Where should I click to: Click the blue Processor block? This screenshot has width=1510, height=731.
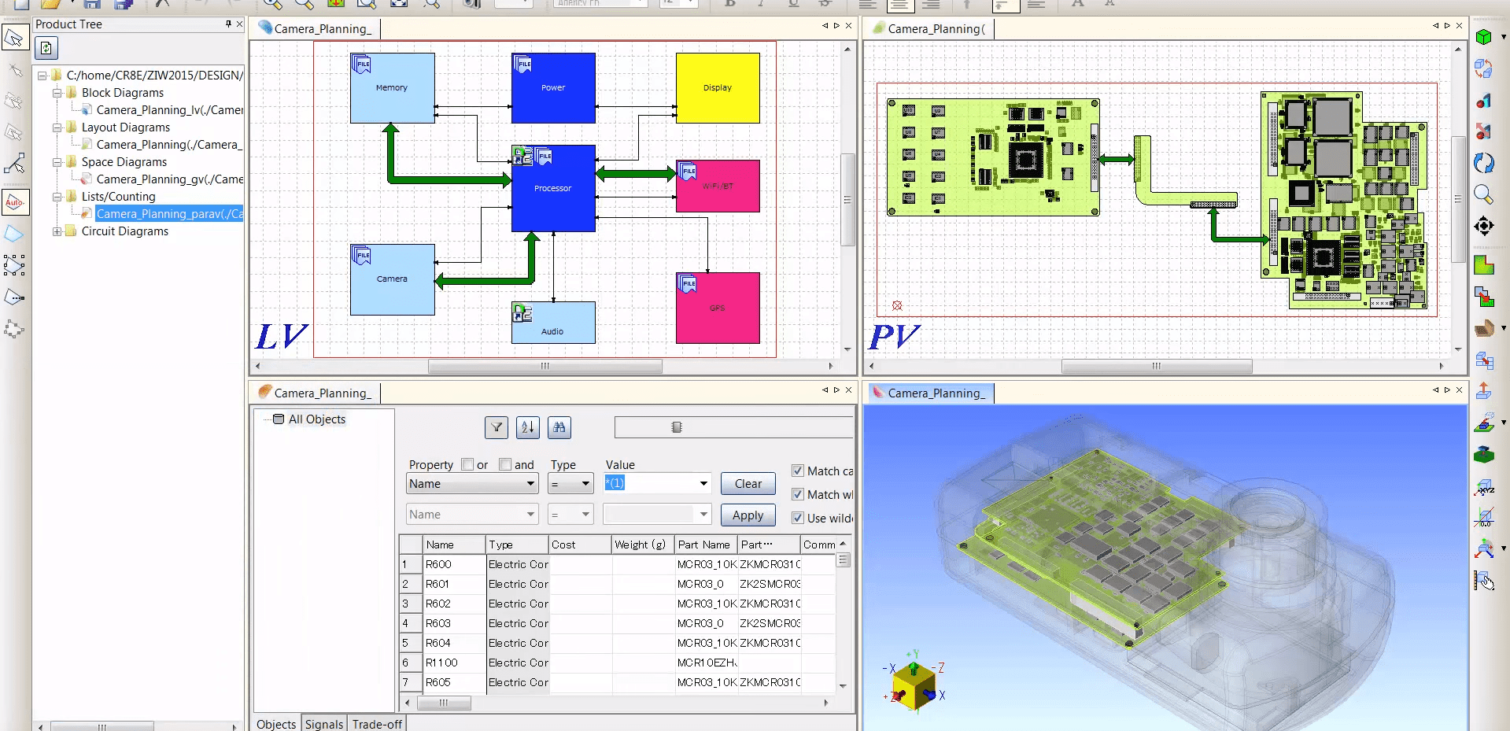[553, 188]
